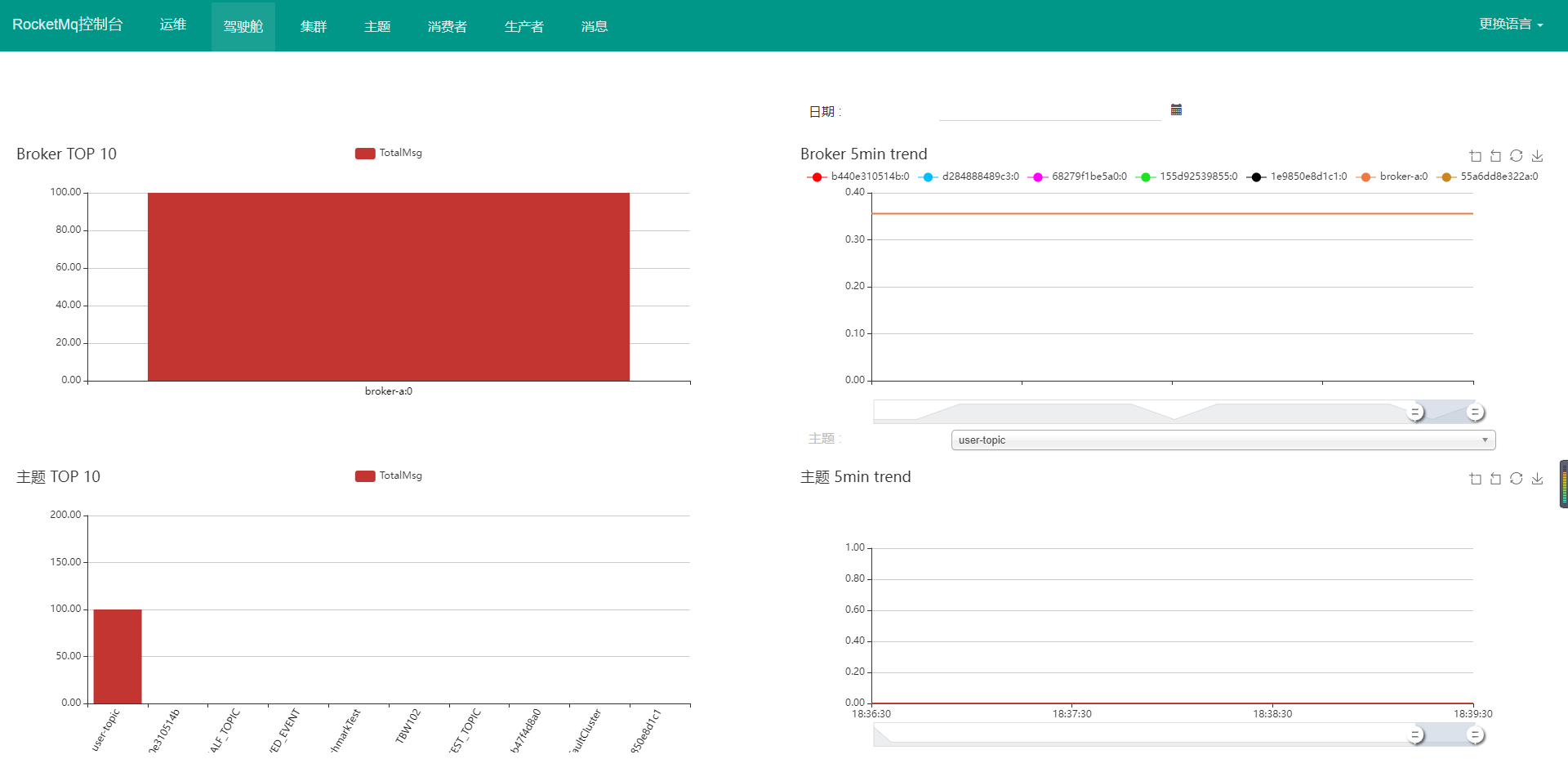Save 主题 5min trend chart as image
Screen dimensions: 1568x759
1538,479
